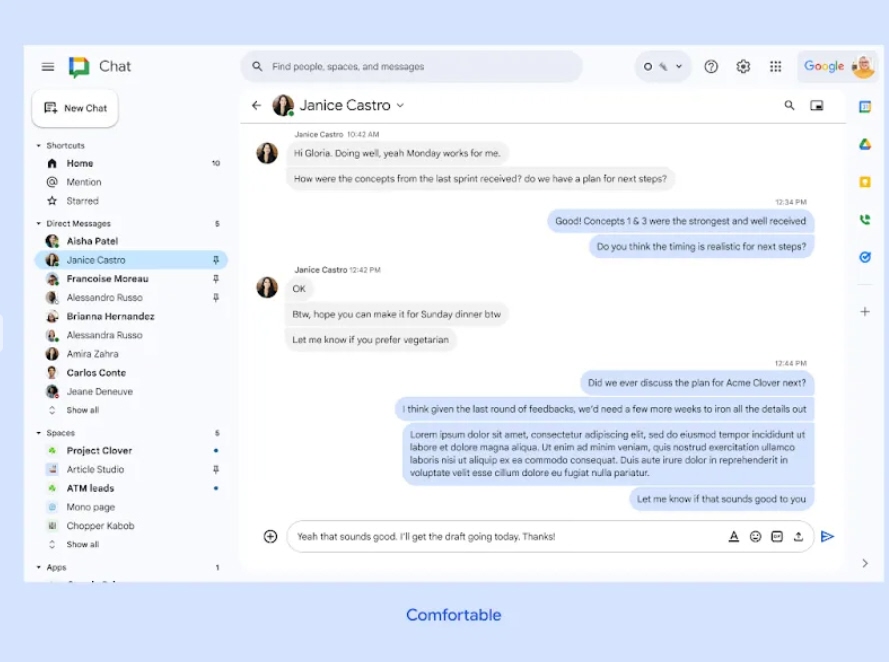Open the Home shortcut
Image resolution: width=889 pixels, height=662 pixels.
coord(79,163)
